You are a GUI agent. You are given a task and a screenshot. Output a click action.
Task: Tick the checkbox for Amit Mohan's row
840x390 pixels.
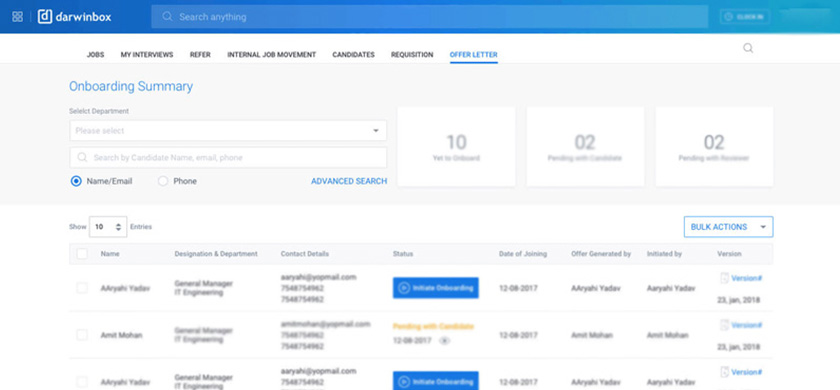coord(82,335)
